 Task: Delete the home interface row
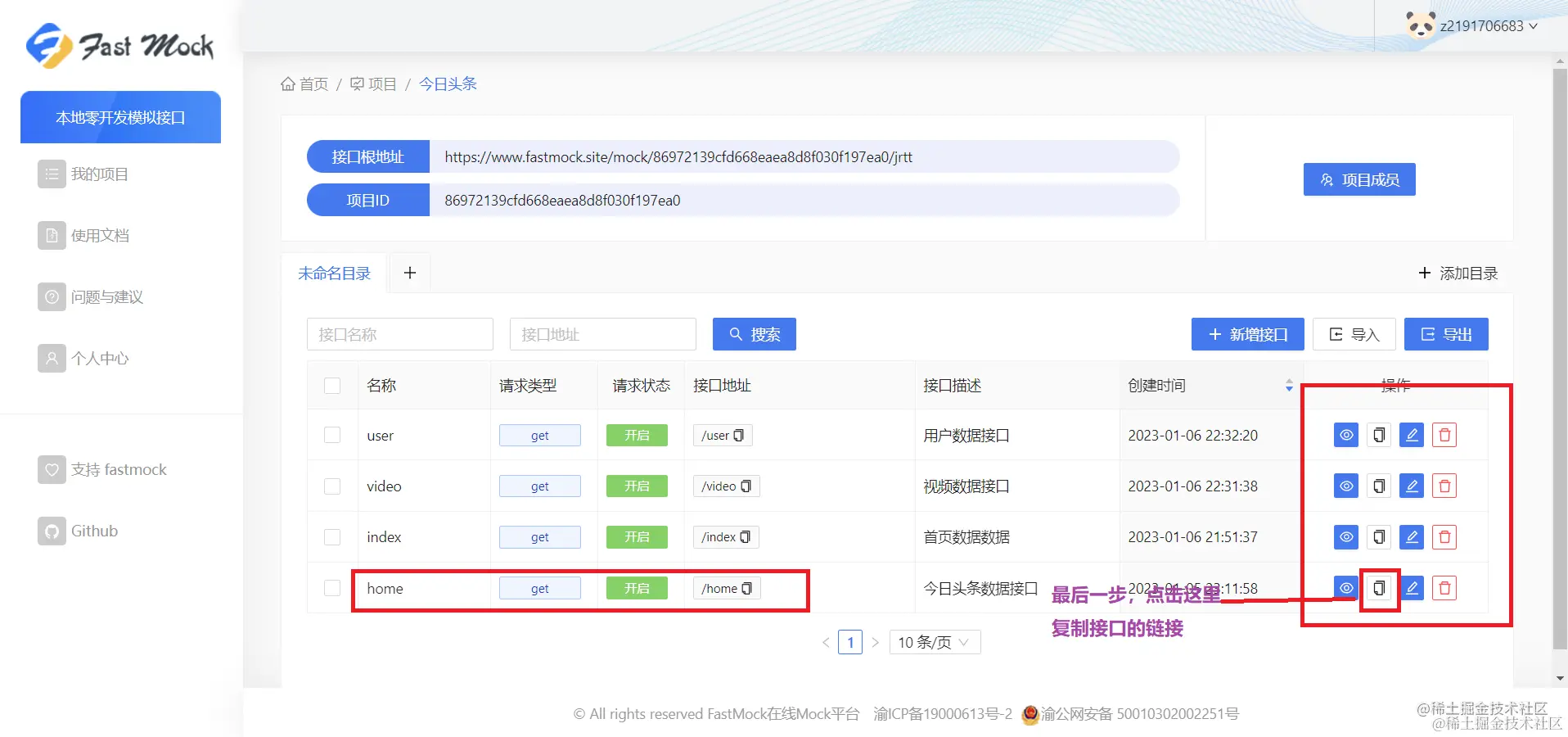pos(1444,588)
